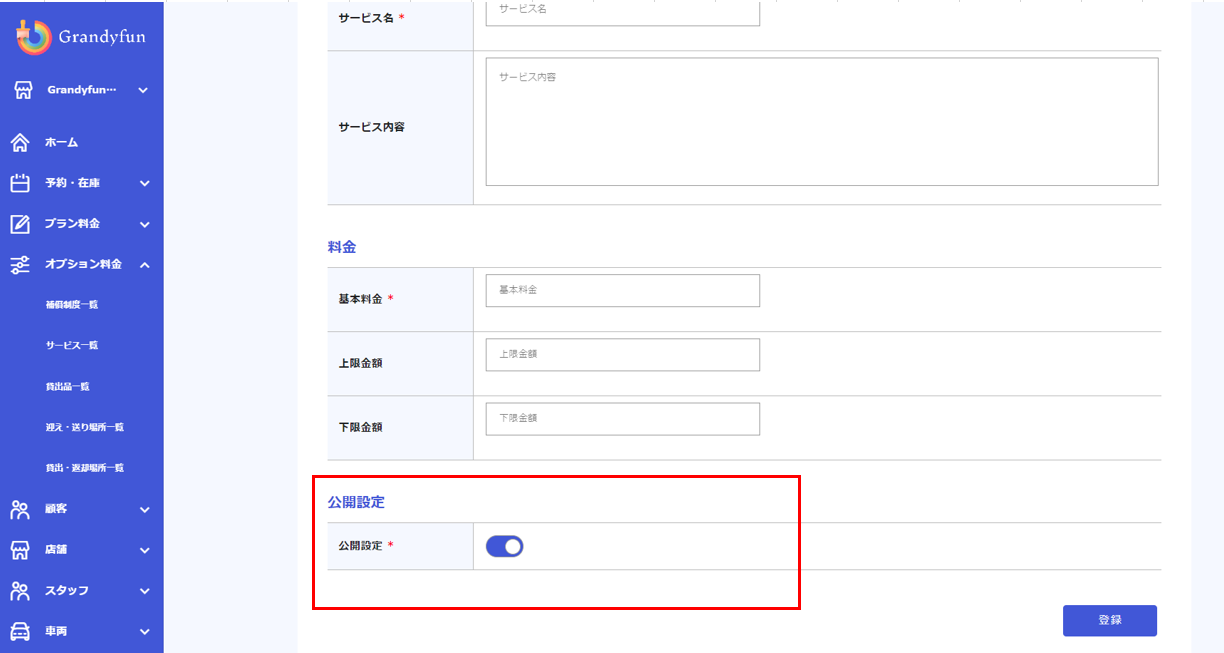Click the プラン料金 menu label
The width and height of the screenshot is (1224, 653).
pyautogui.click(x=72, y=224)
